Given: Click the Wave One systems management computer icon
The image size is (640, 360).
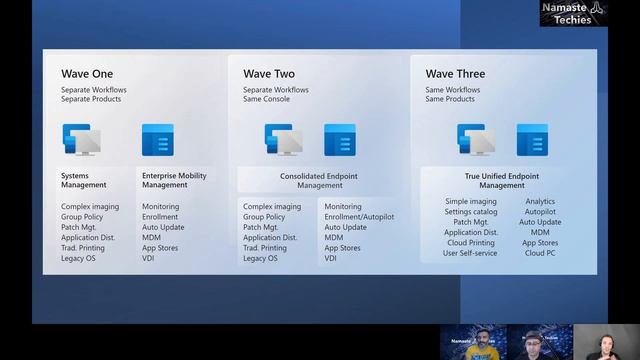Looking at the screenshot, I should point(82,140).
